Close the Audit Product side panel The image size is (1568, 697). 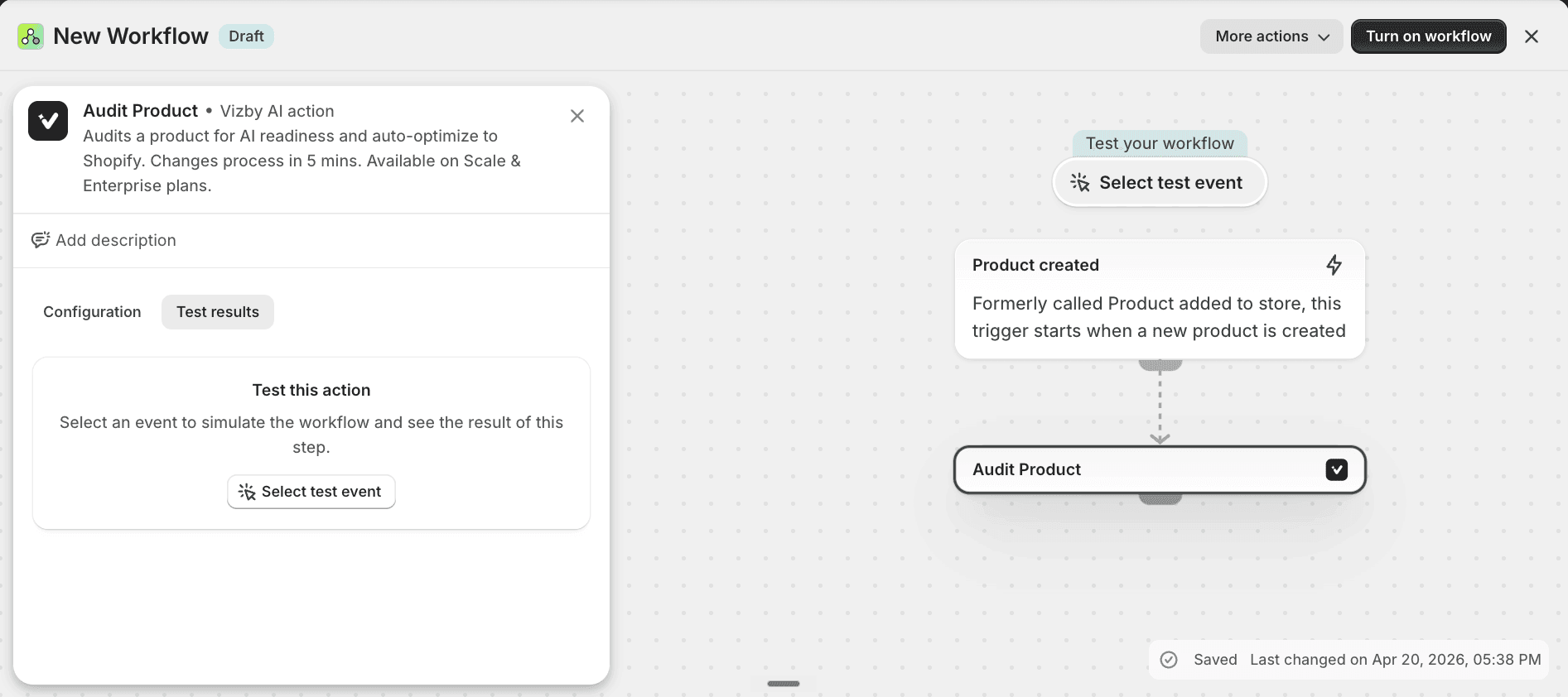[577, 116]
